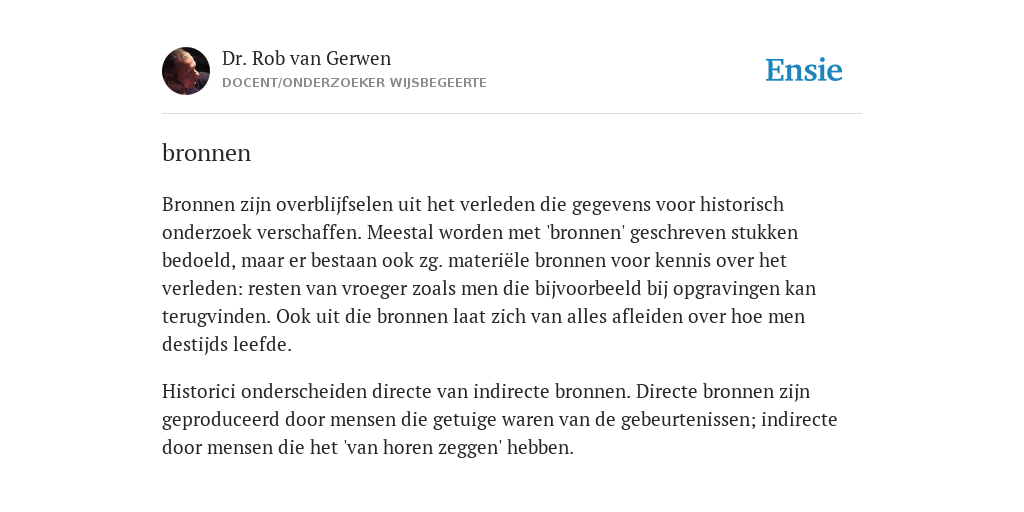Click the author name Dr. Rob van Gerwen
This screenshot has width=1024, height=512.
pos(306,58)
